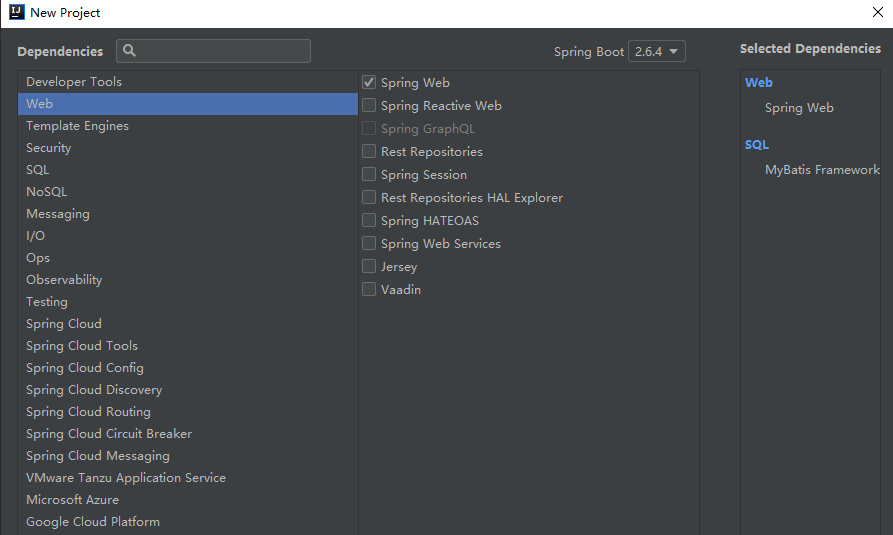Check the Spring HATEOAS checkbox
893x535 pixels.
coord(369,220)
